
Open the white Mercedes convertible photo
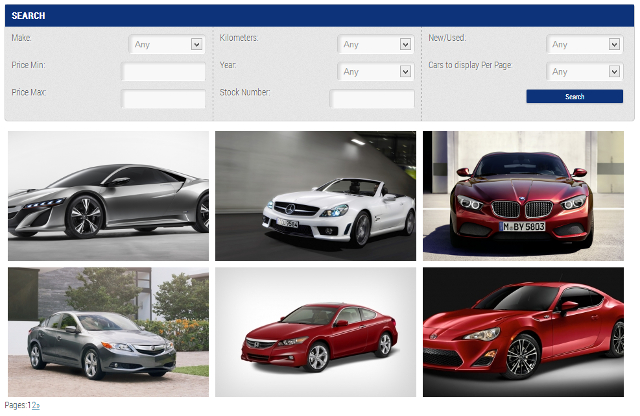click(x=316, y=196)
